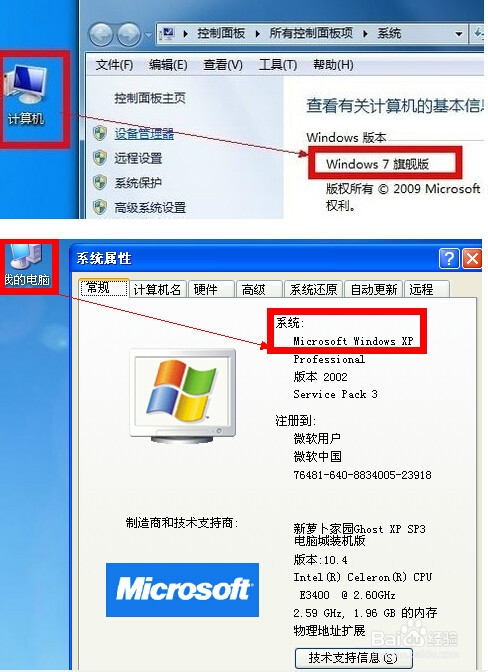The image size is (488, 672).
Task: Expand the arrow after 所有控制面板项 breadcrumb
Action: click(365, 33)
